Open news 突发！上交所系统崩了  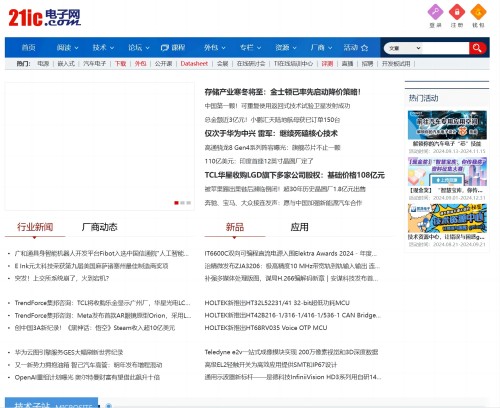click(x=62, y=278)
